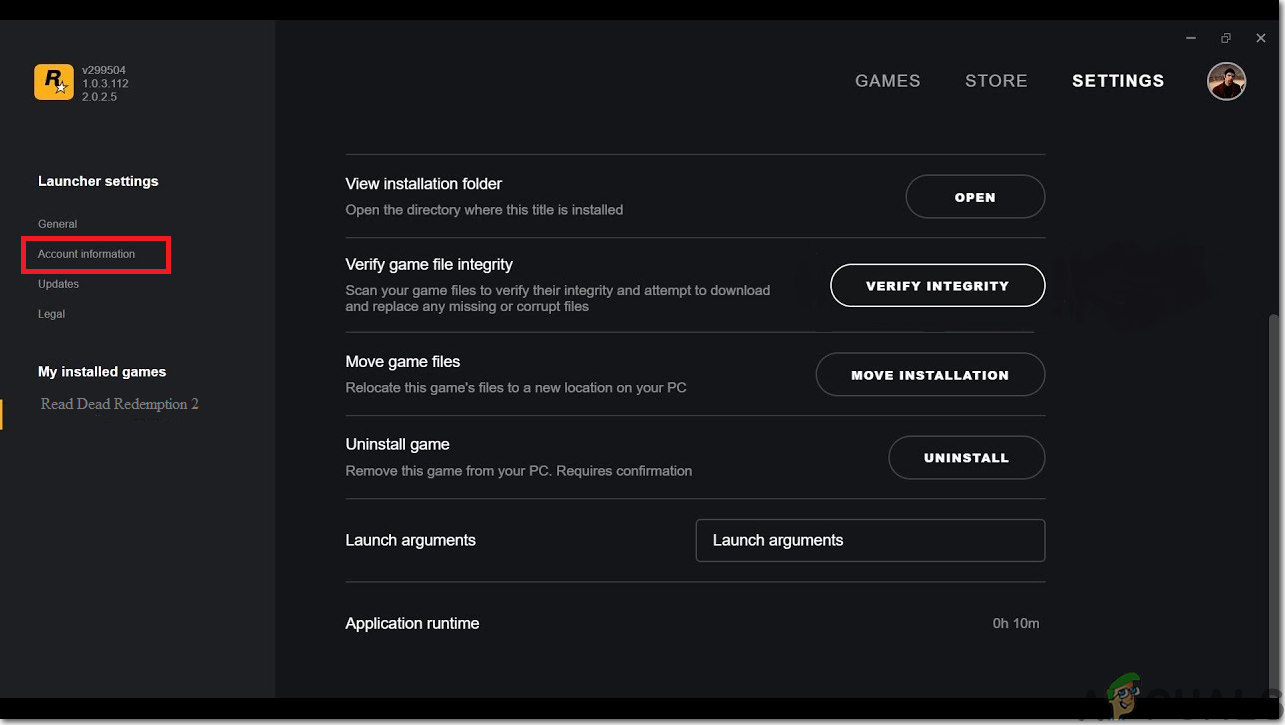Select Account information in sidebar
Screen dimensions: 1285x725
pyautogui.click(x=87, y=254)
